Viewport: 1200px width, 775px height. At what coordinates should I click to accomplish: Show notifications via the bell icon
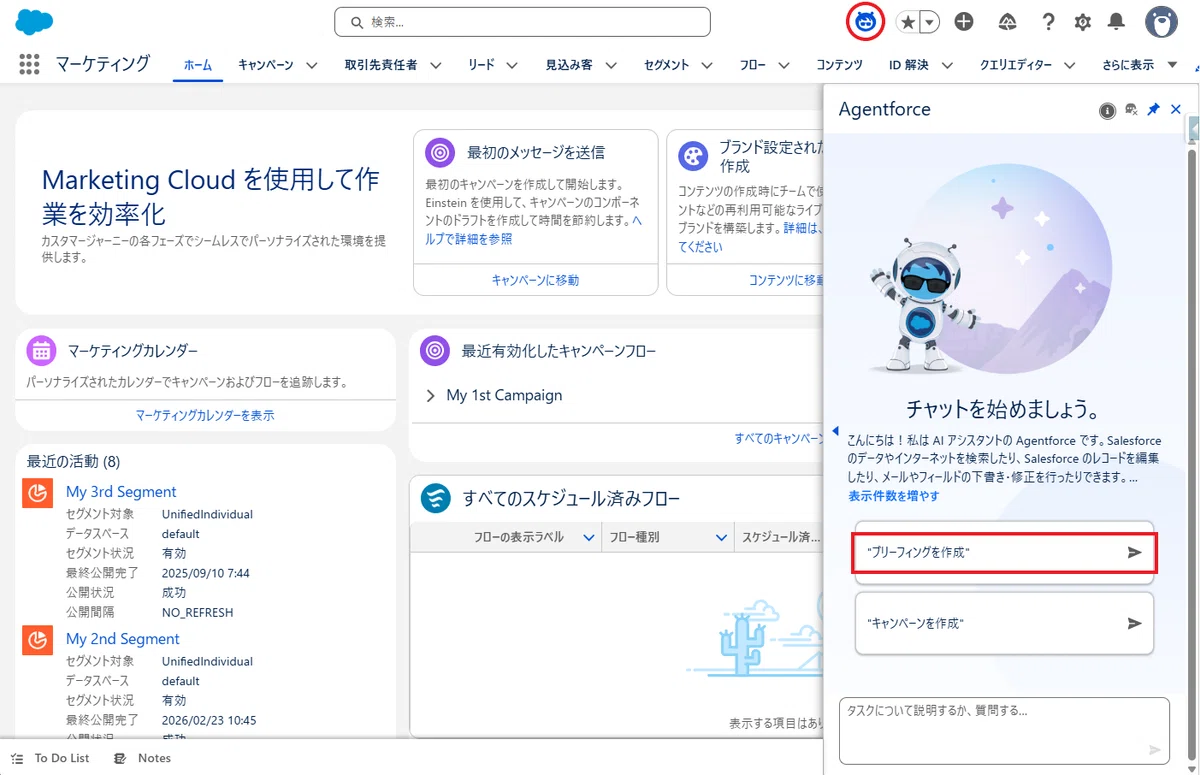coord(1116,22)
